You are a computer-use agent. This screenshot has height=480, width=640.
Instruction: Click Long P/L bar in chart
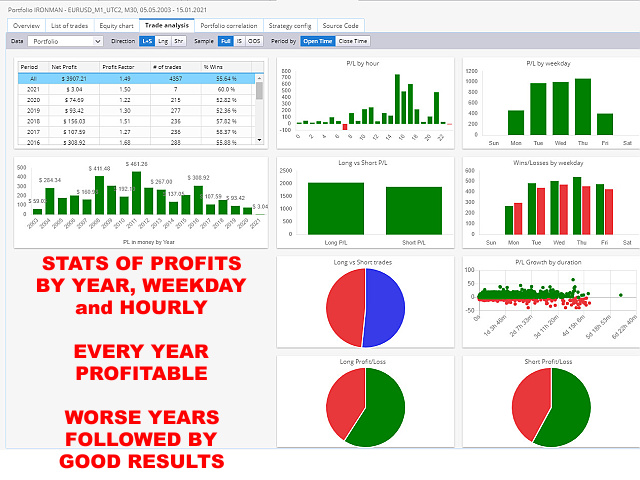[336, 209]
